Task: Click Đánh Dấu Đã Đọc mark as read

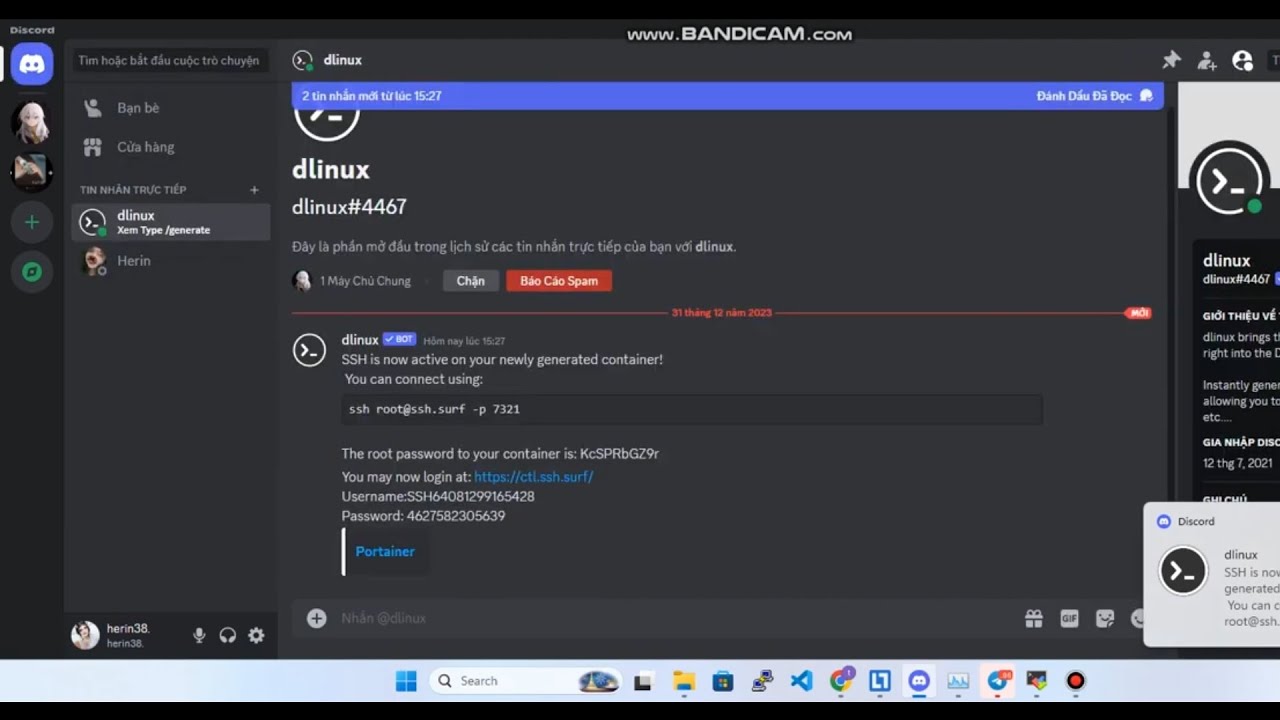Action: tap(1095, 96)
